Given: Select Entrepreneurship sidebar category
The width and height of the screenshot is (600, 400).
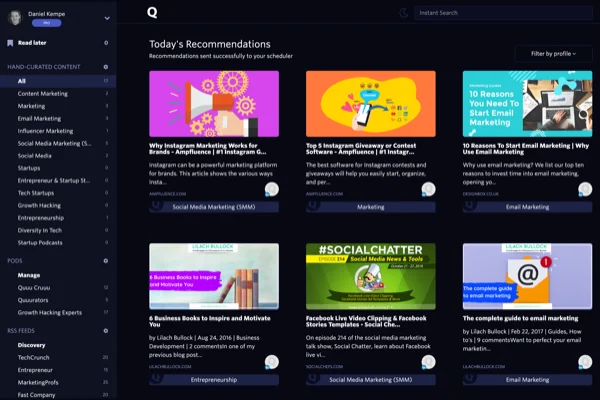Looking at the screenshot, I should (x=58, y=218).
